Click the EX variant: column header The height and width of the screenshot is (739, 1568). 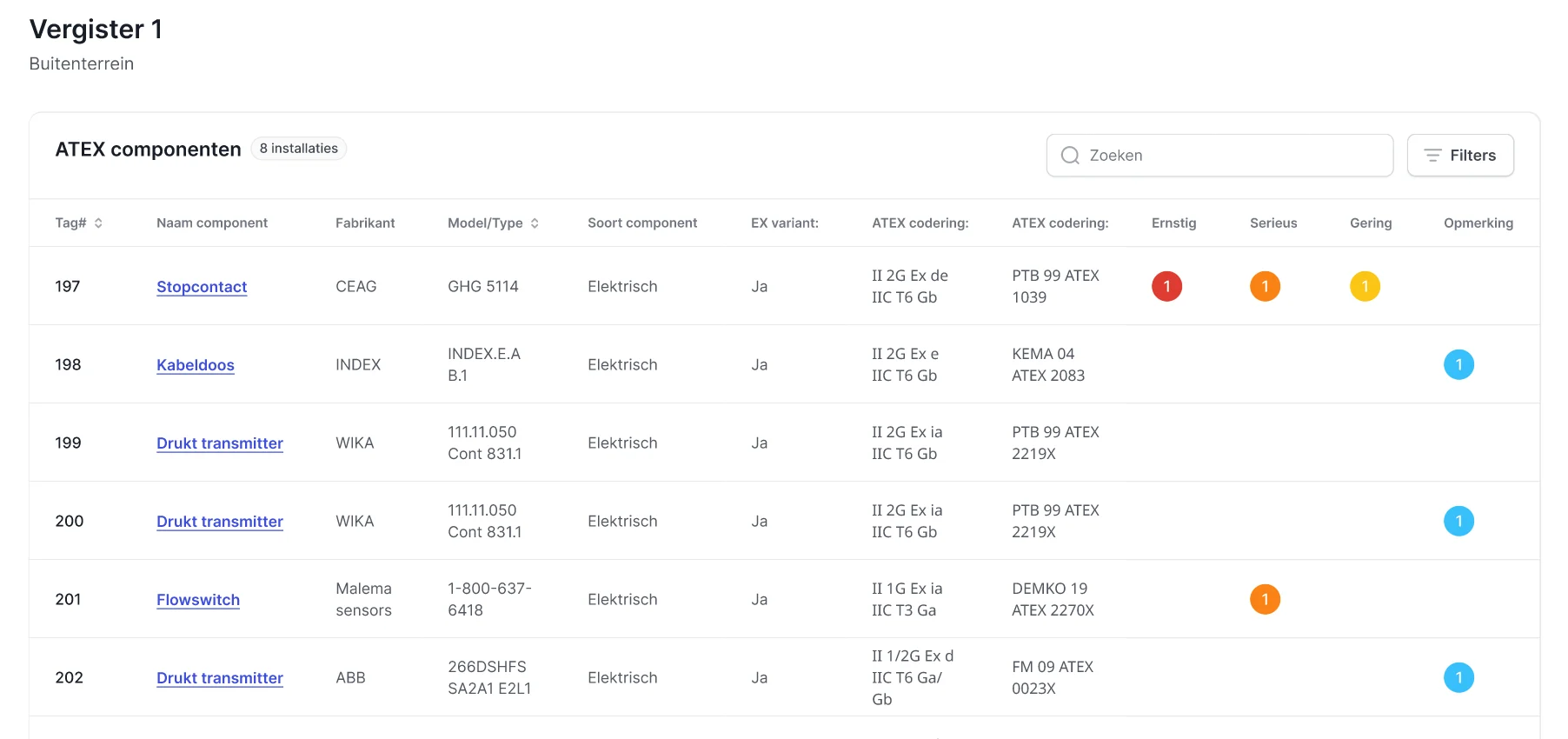click(785, 223)
